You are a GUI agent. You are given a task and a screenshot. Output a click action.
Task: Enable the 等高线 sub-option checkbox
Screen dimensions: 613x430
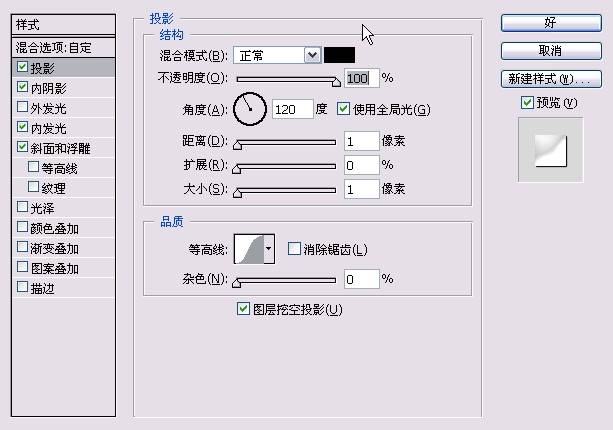[x=34, y=167]
